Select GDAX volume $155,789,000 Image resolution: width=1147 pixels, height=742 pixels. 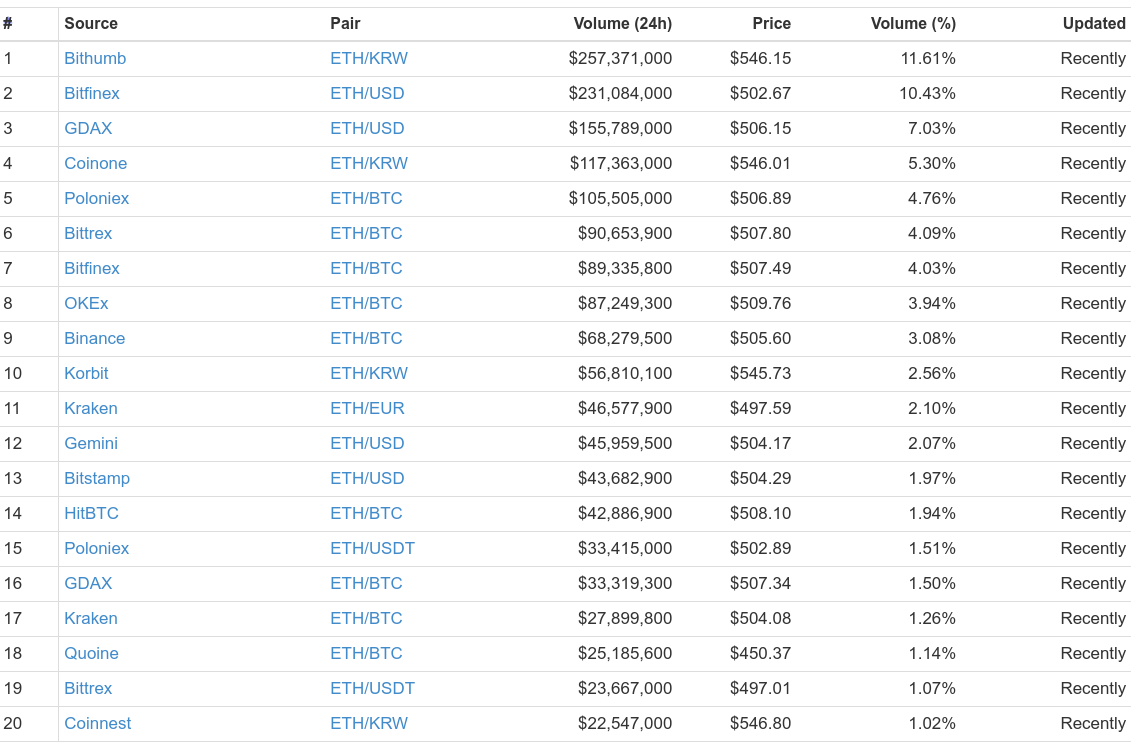(620, 129)
